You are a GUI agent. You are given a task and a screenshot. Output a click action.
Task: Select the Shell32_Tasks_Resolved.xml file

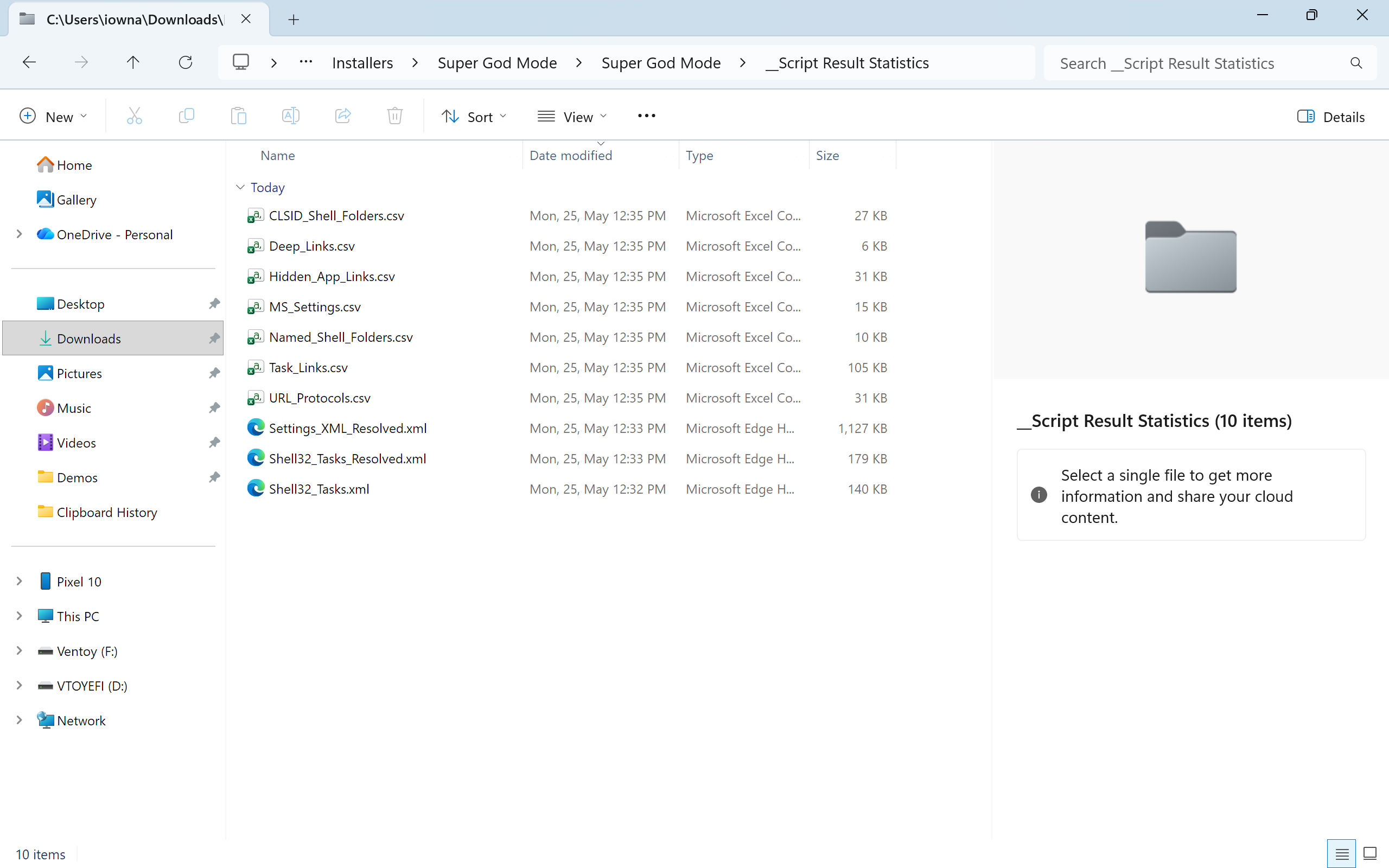347,459
